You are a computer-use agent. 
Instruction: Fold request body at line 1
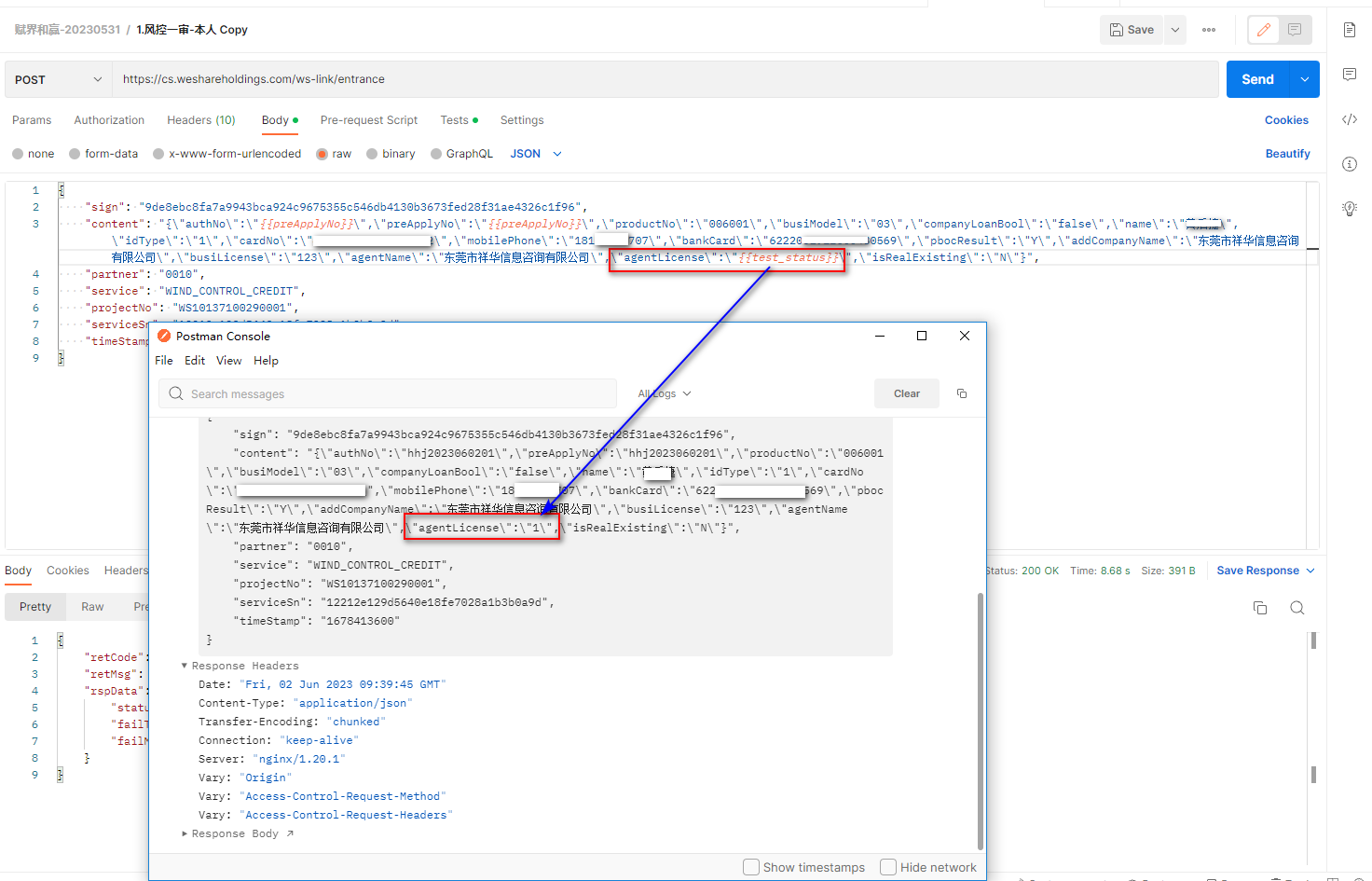pyautogui.click(x=61, y=190)
